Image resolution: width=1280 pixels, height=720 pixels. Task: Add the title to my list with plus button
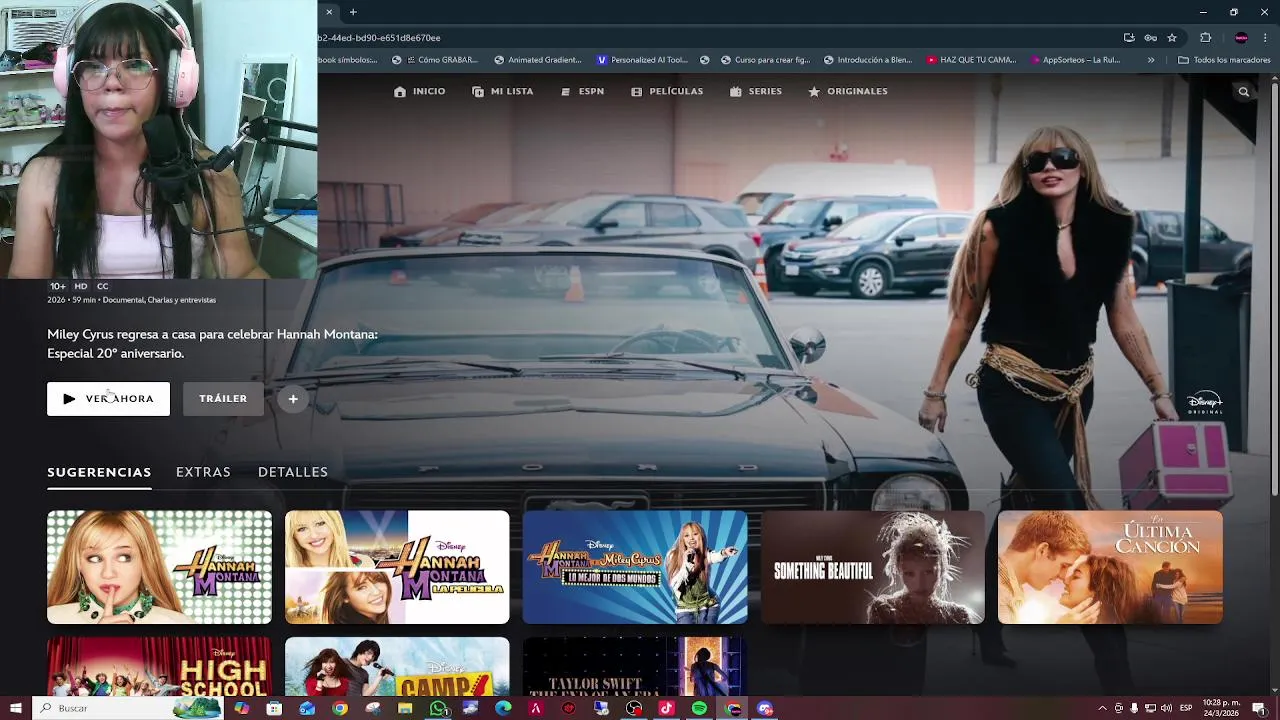coord(293,398)
